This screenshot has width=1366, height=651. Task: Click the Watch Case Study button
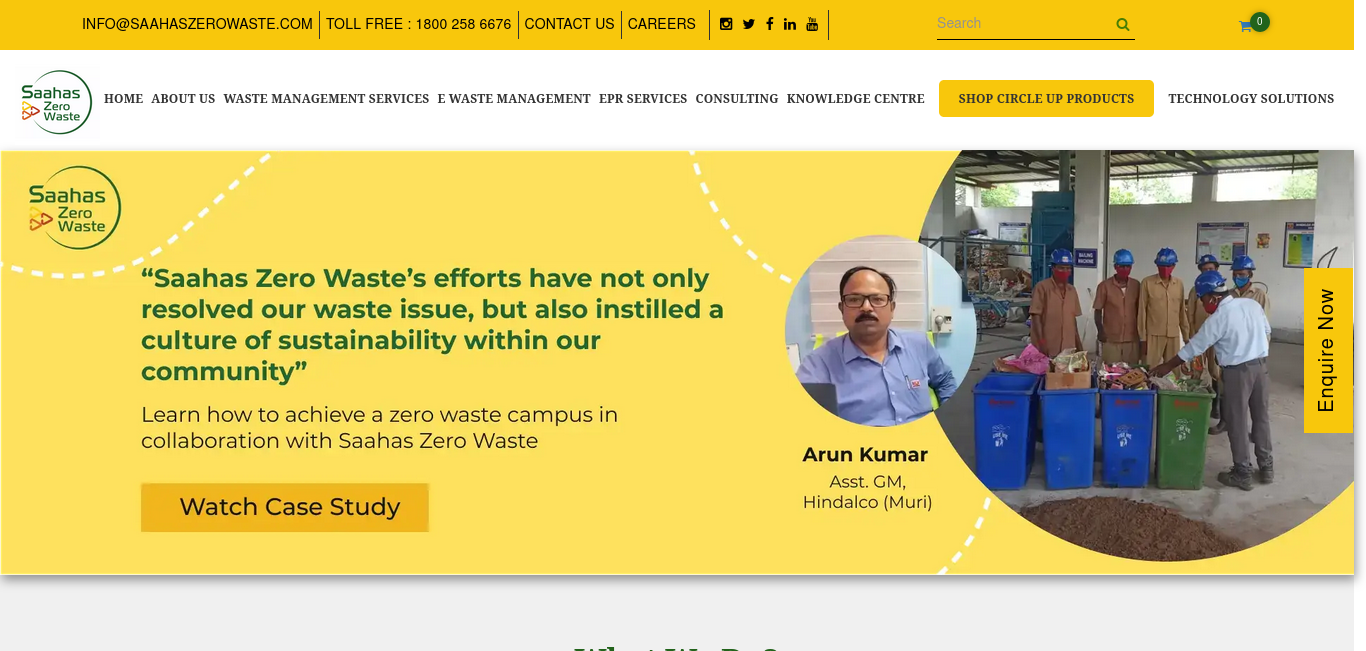[x=285, y=507]
